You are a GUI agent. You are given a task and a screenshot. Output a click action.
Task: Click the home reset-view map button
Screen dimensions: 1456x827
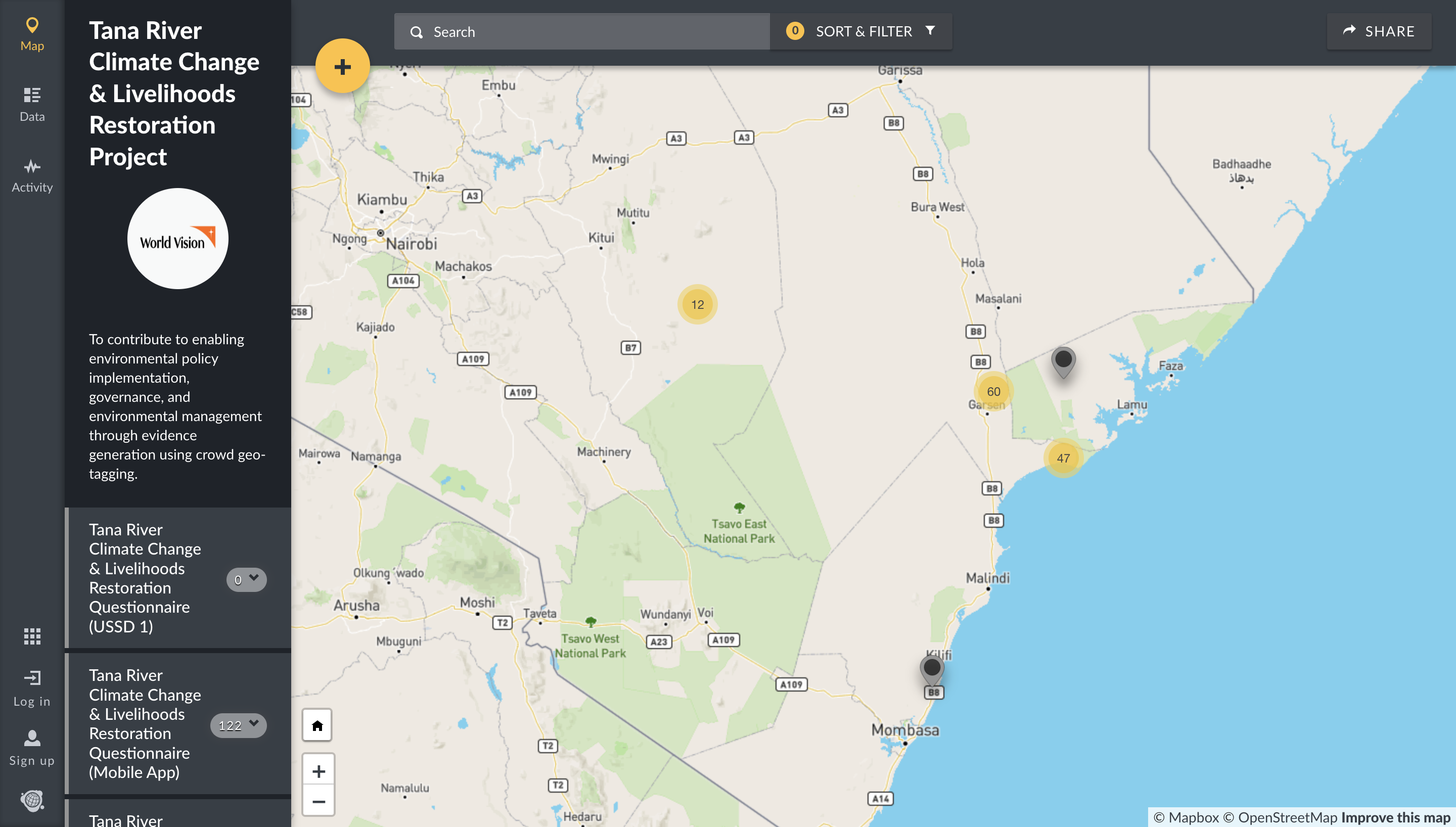click(x=317, y=725)
